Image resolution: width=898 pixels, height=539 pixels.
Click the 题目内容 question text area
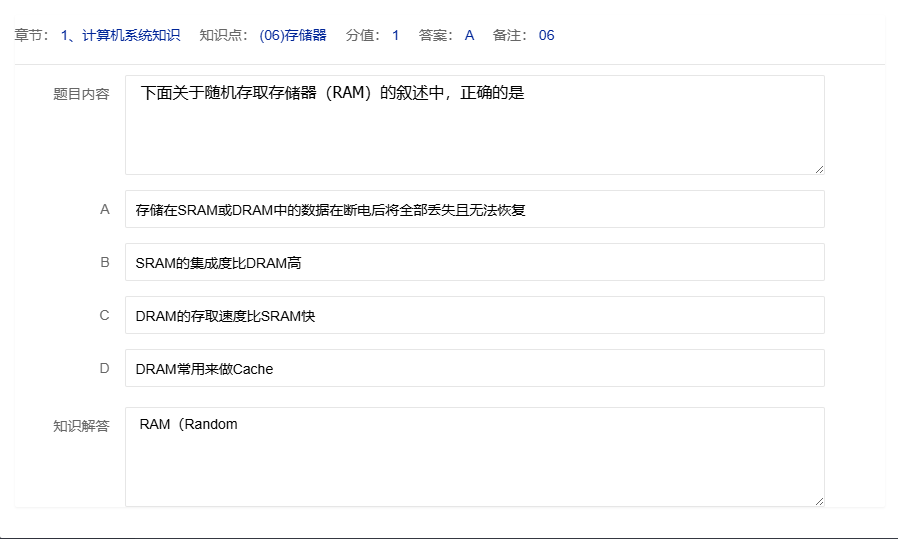(x=474, y=125)
